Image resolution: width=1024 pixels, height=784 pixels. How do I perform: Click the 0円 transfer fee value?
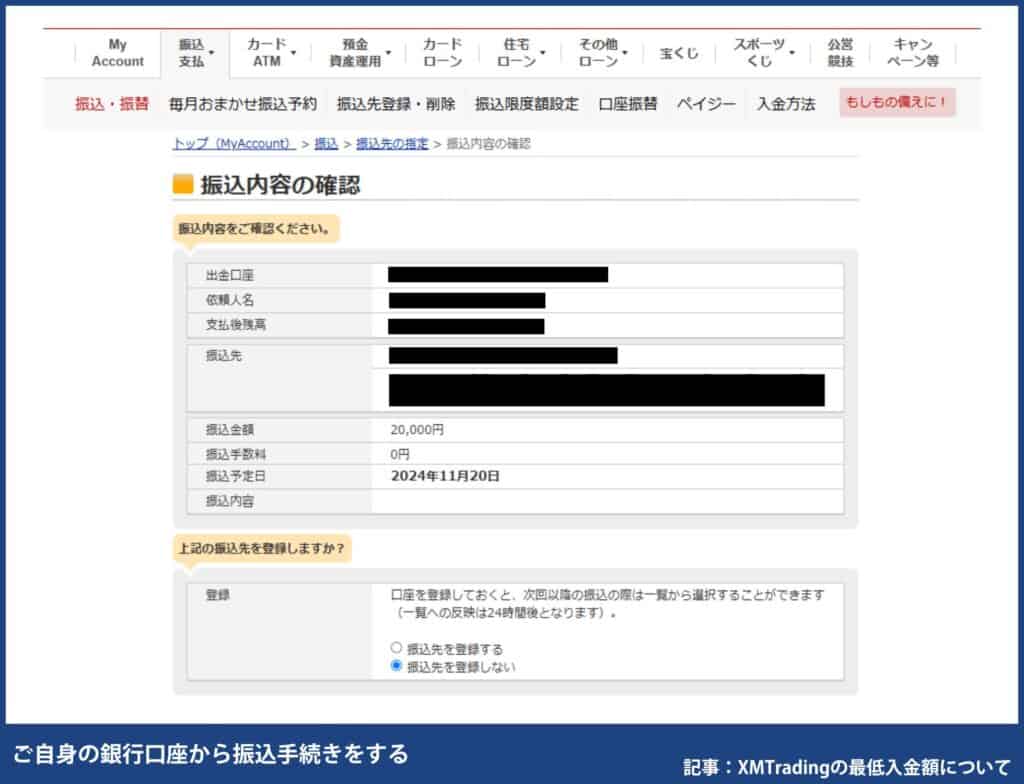pyautogui.click(x=400, y=454)
